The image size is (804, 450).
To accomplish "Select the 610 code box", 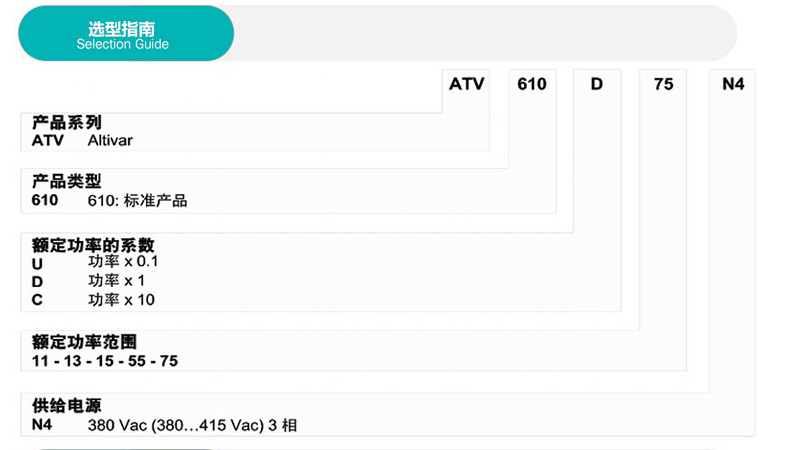I will click(x=532, y=84).
